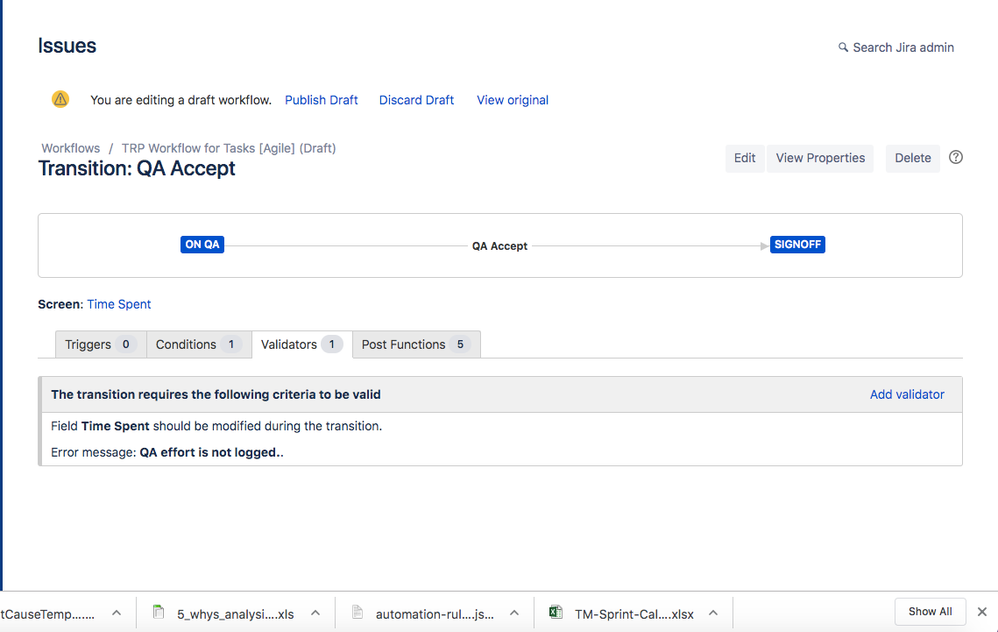Click the Issues page heading

67,46
